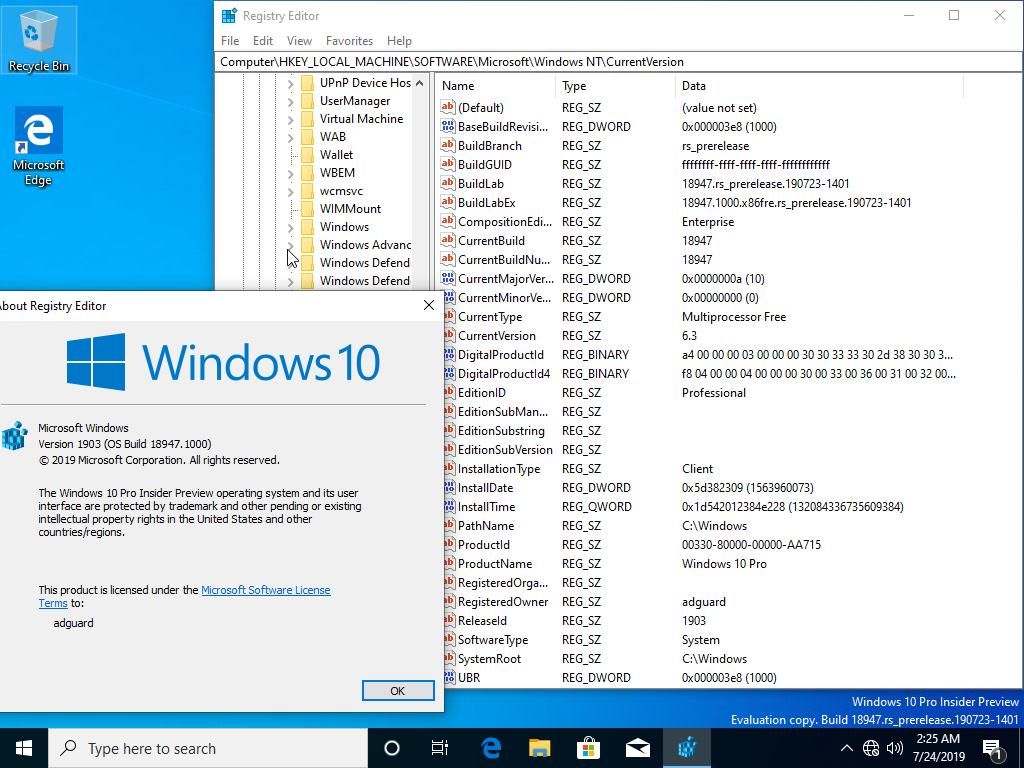The image size is (1024, 768).
Task: Expand the UPnP Device Host node
Action: click(x=291, y=83)
